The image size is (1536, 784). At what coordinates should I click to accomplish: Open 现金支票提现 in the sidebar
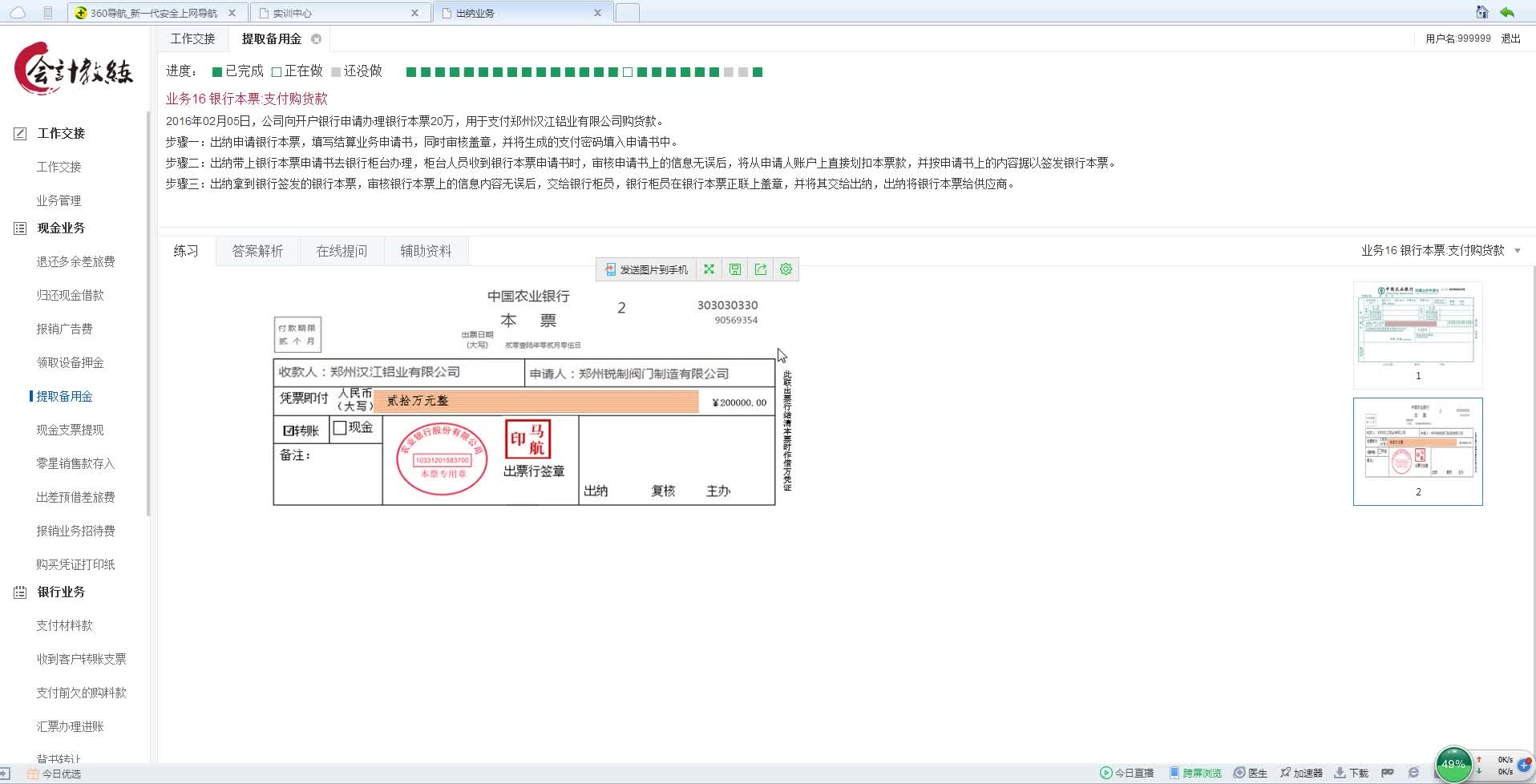(70, 430)
